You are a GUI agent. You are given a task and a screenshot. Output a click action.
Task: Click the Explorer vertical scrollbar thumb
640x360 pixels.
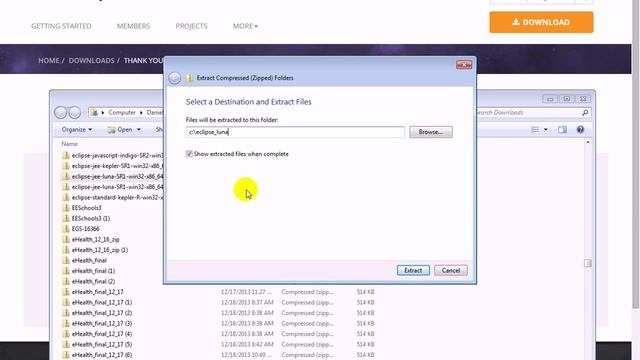588,263
